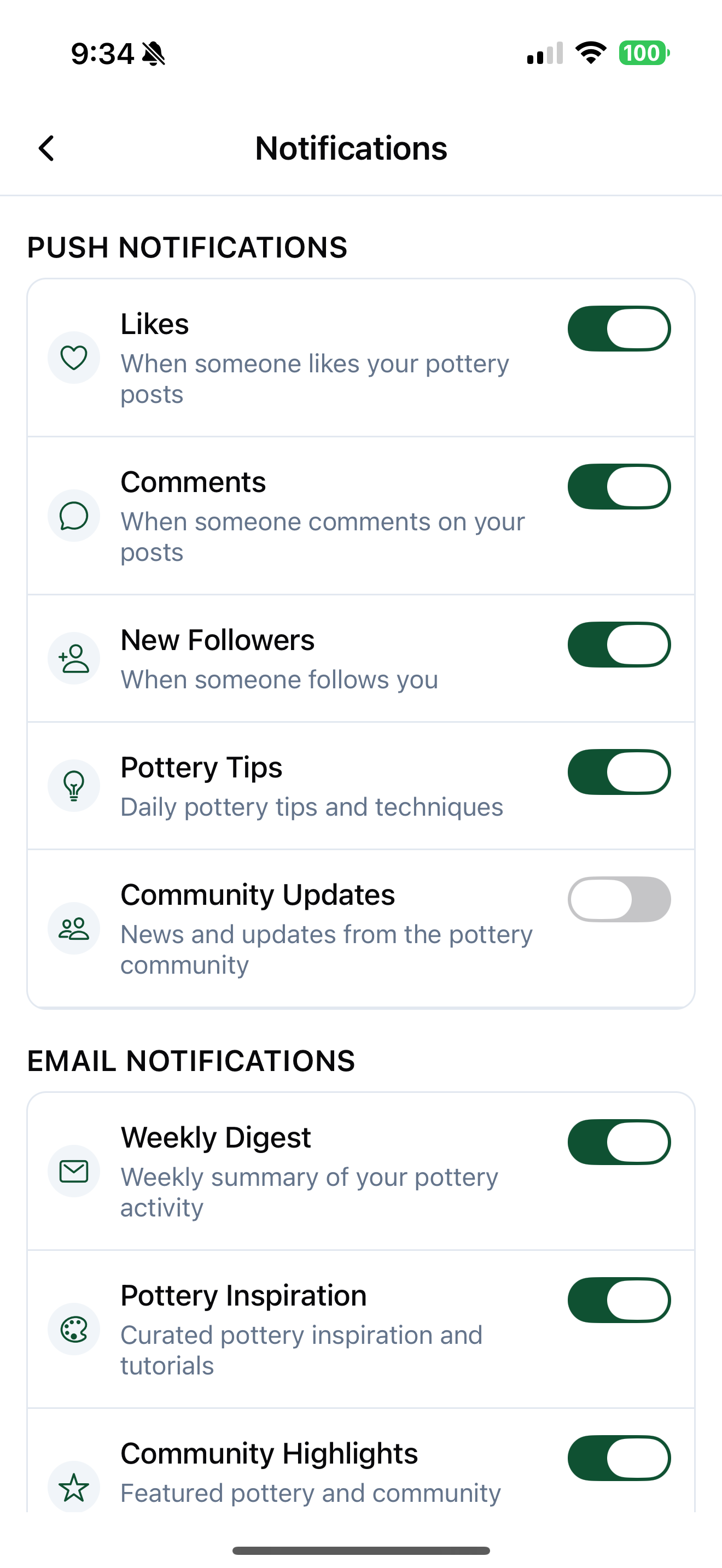Toggle Community Highlights email off
Image resolution: width=722 pixels, height=1568 pixels.
point(619,1458)
